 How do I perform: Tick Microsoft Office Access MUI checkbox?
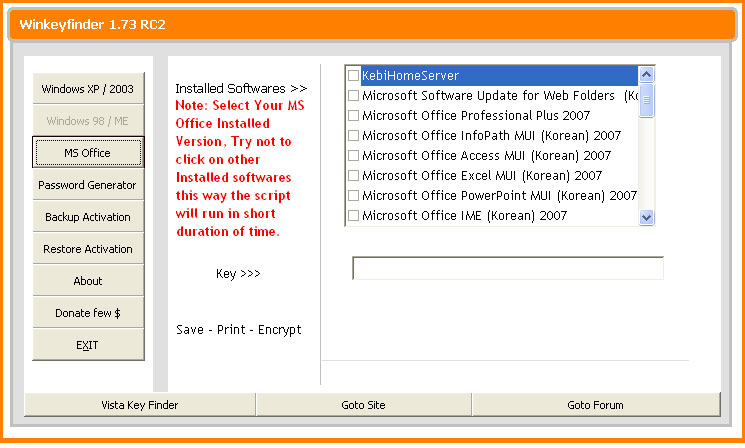point(353,155)
